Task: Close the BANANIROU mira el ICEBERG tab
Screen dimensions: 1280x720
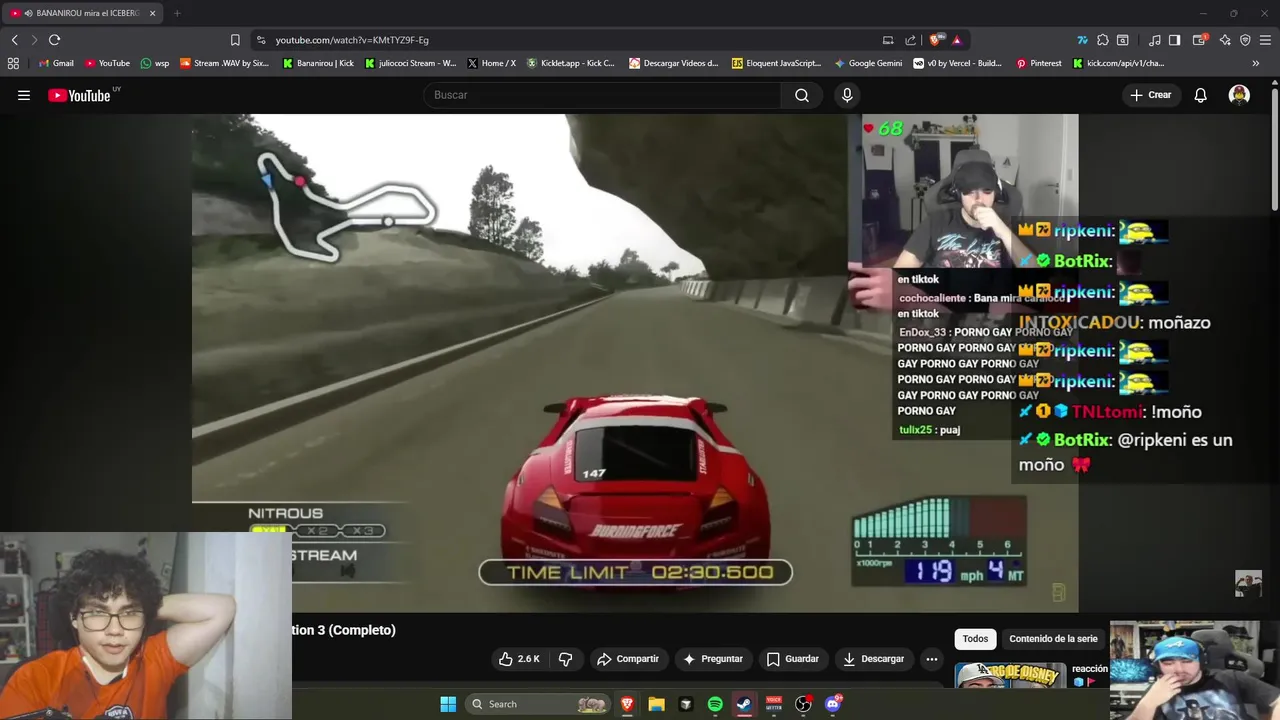Action: [153, 13]
